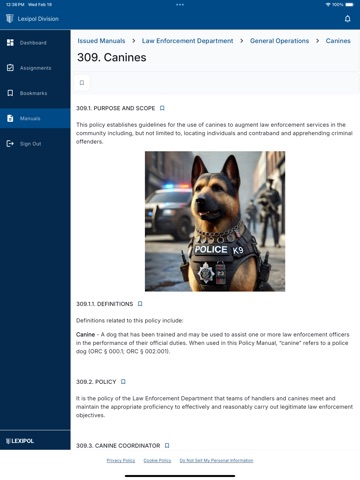The image size is (360, 480).
Task: Click the Sign Out arrow icon
Action: (x=10, y=144)
